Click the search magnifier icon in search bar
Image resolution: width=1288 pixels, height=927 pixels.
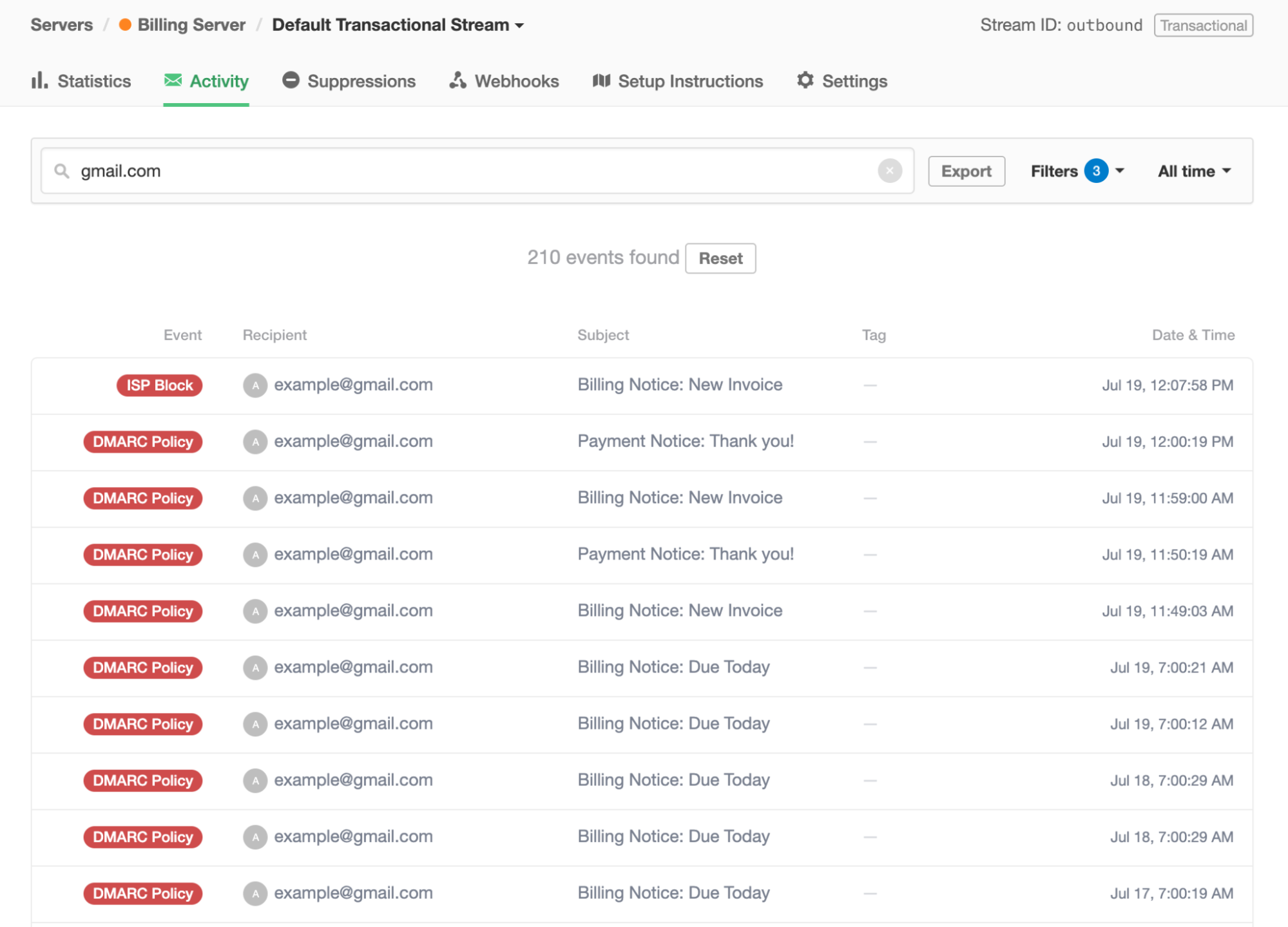pos(62,170)
